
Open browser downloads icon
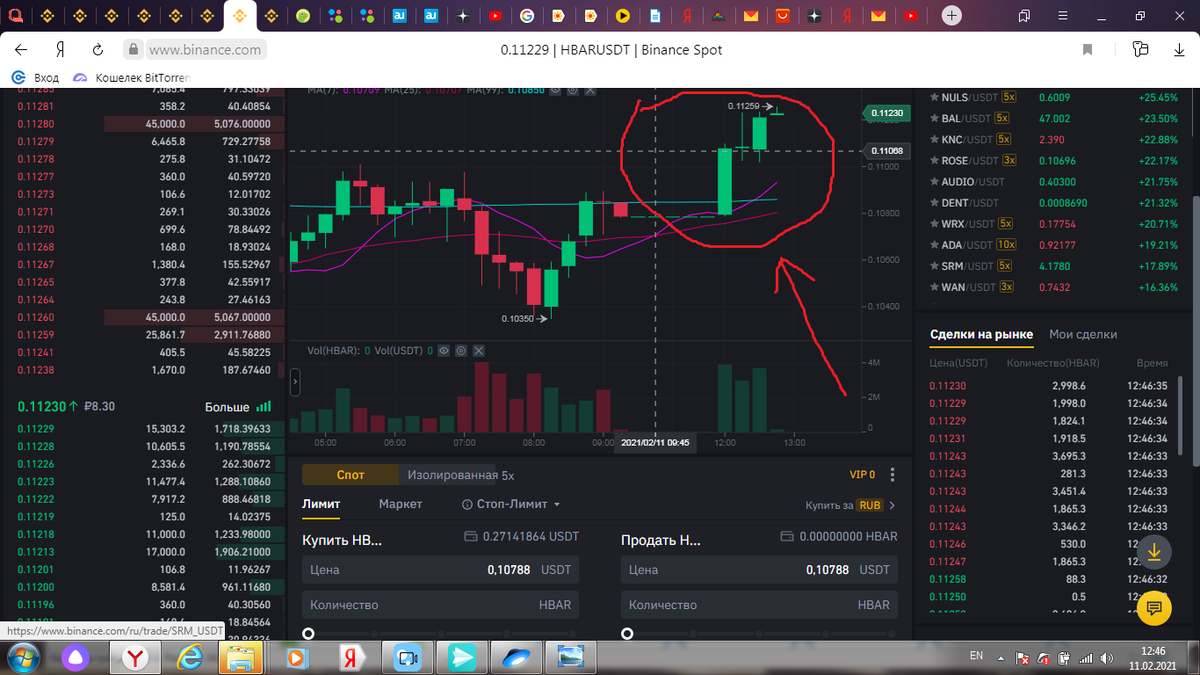(x=1179, y=50)
